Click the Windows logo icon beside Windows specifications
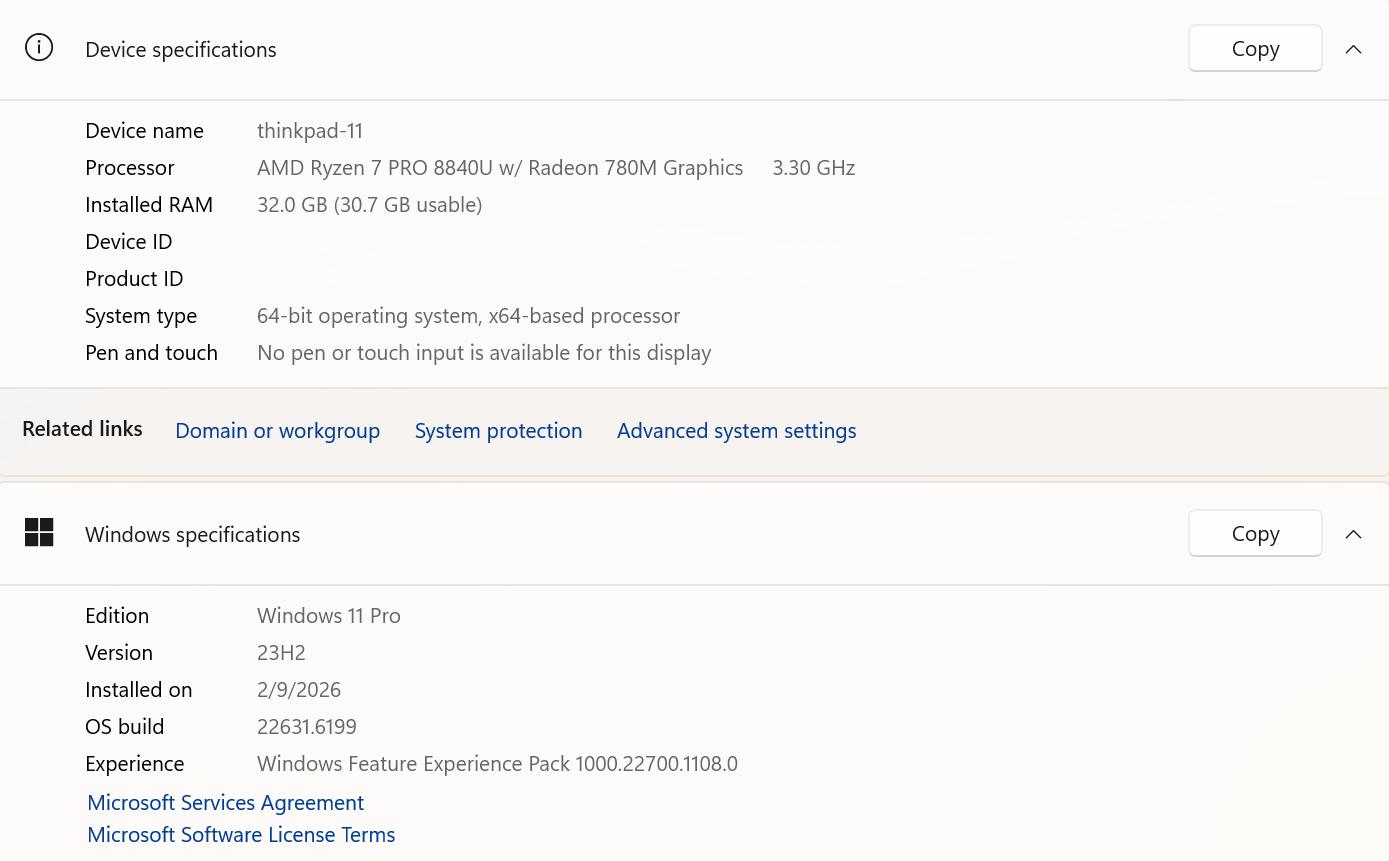 click(39, 532)
